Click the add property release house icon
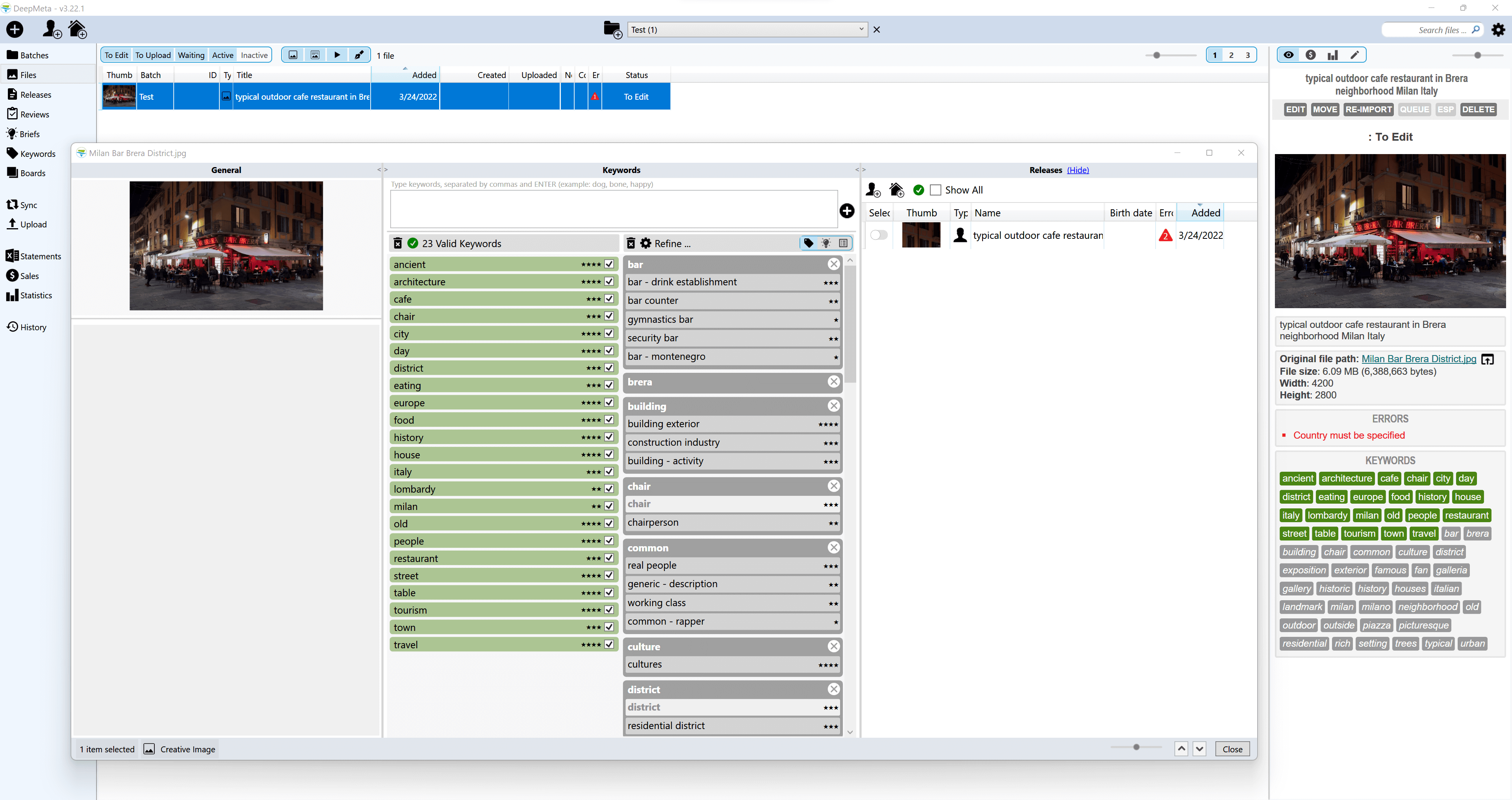 click(78, 30)
